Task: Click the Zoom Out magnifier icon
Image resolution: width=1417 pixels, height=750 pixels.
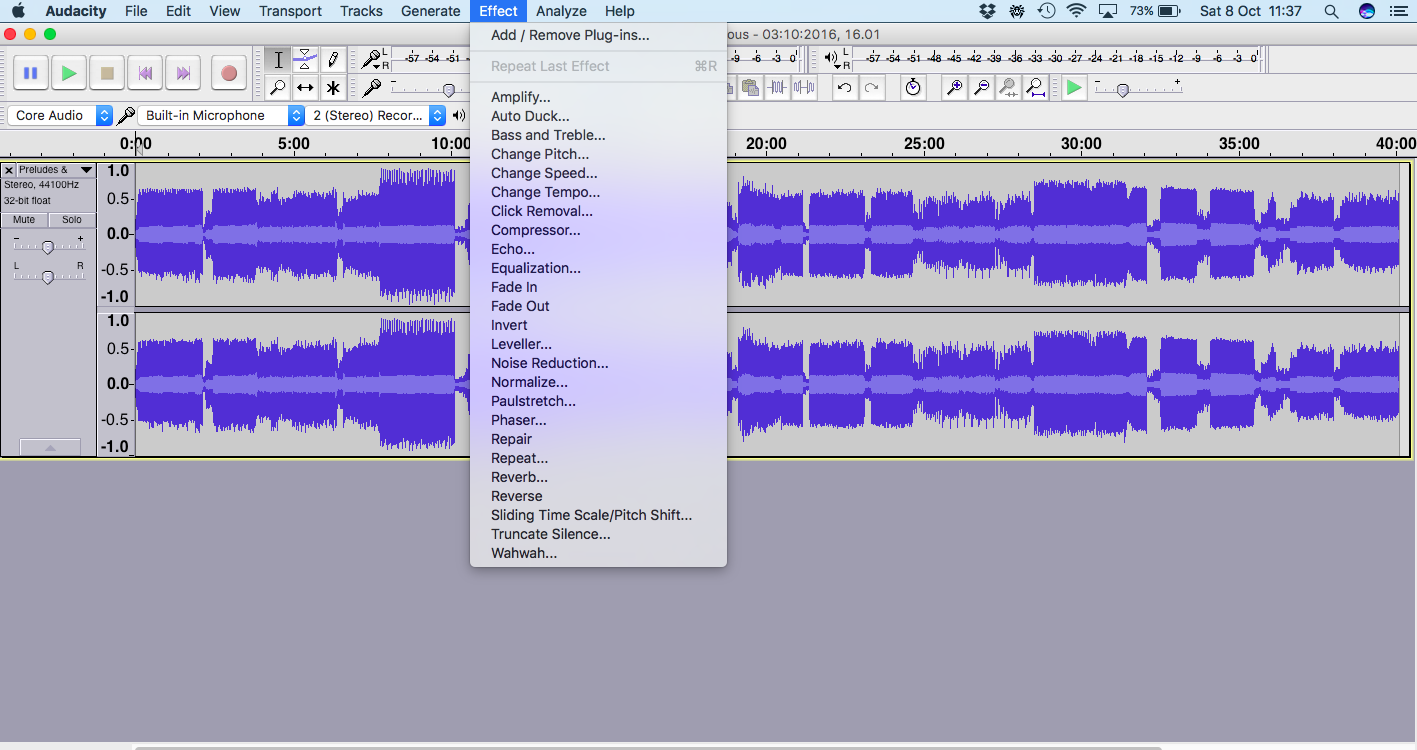Action: 982,88
